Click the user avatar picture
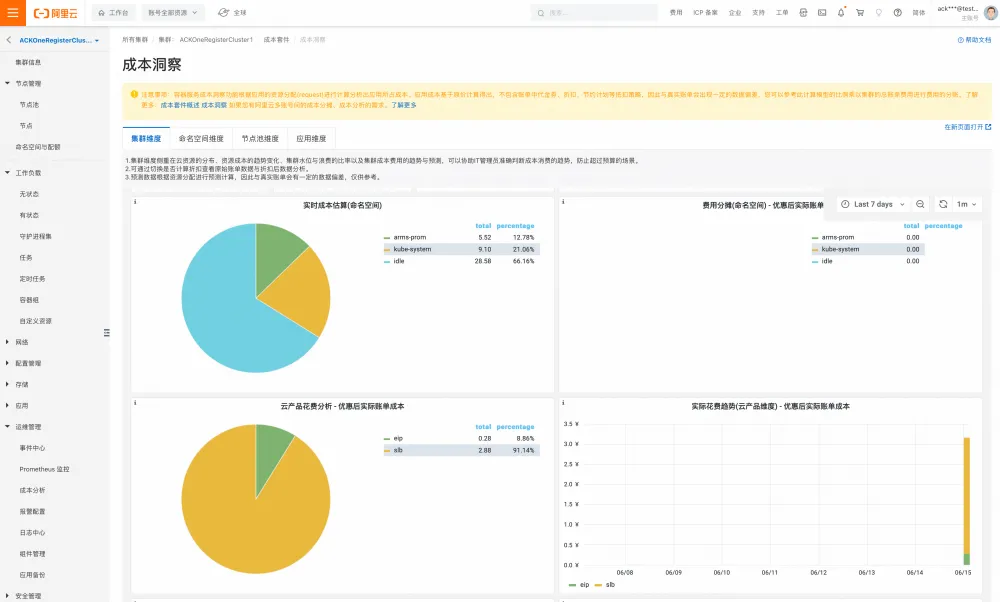Screen dimensions: 1000x602 point(990,13)
